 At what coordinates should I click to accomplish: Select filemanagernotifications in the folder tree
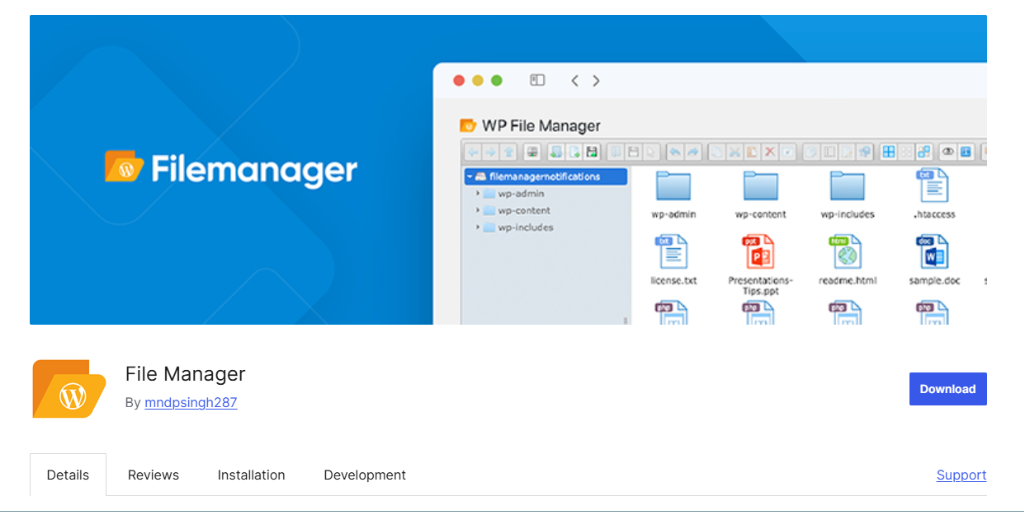(x=546, y=176)
